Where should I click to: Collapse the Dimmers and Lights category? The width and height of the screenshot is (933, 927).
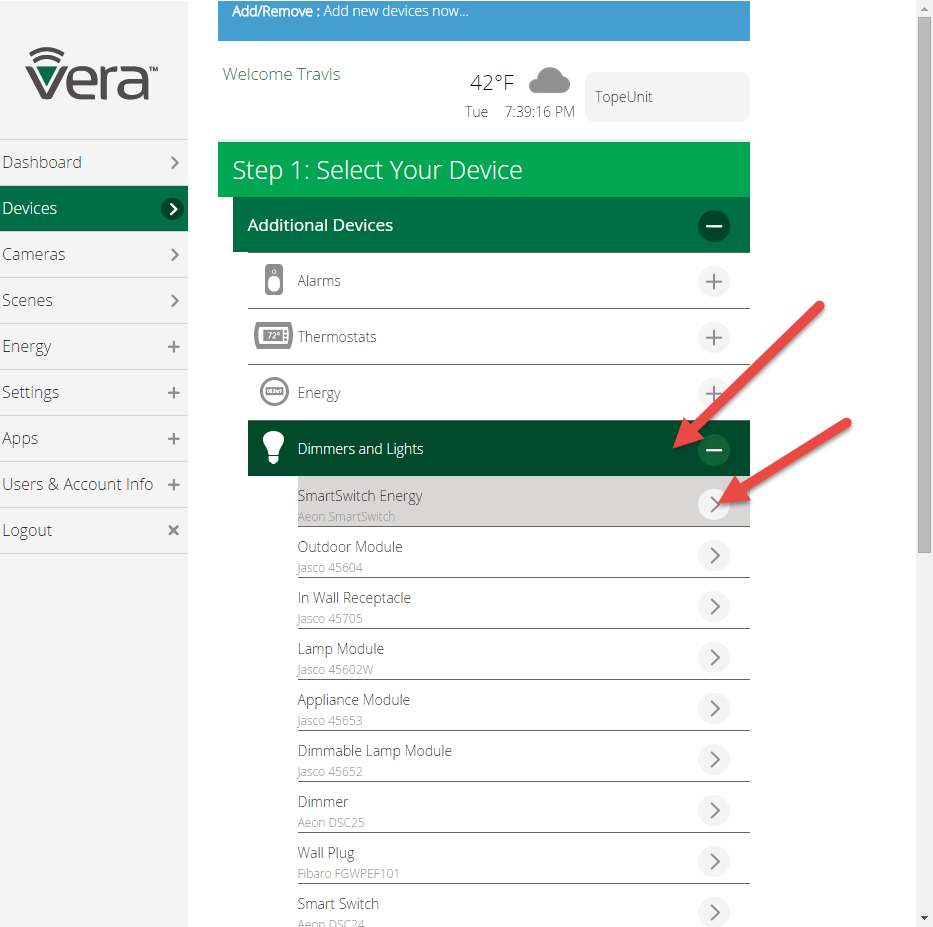click(x=713, y=450)
